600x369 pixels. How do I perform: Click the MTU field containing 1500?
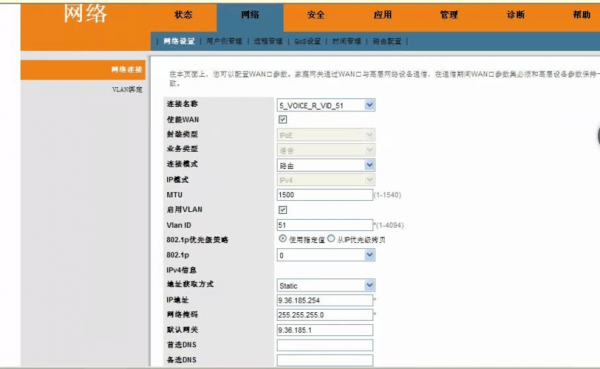coord(324,195)
